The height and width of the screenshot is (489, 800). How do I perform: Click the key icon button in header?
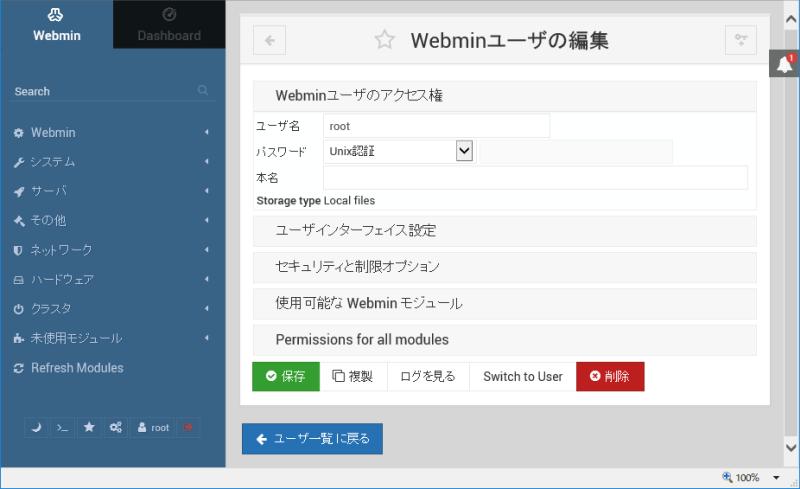point(741,40)
